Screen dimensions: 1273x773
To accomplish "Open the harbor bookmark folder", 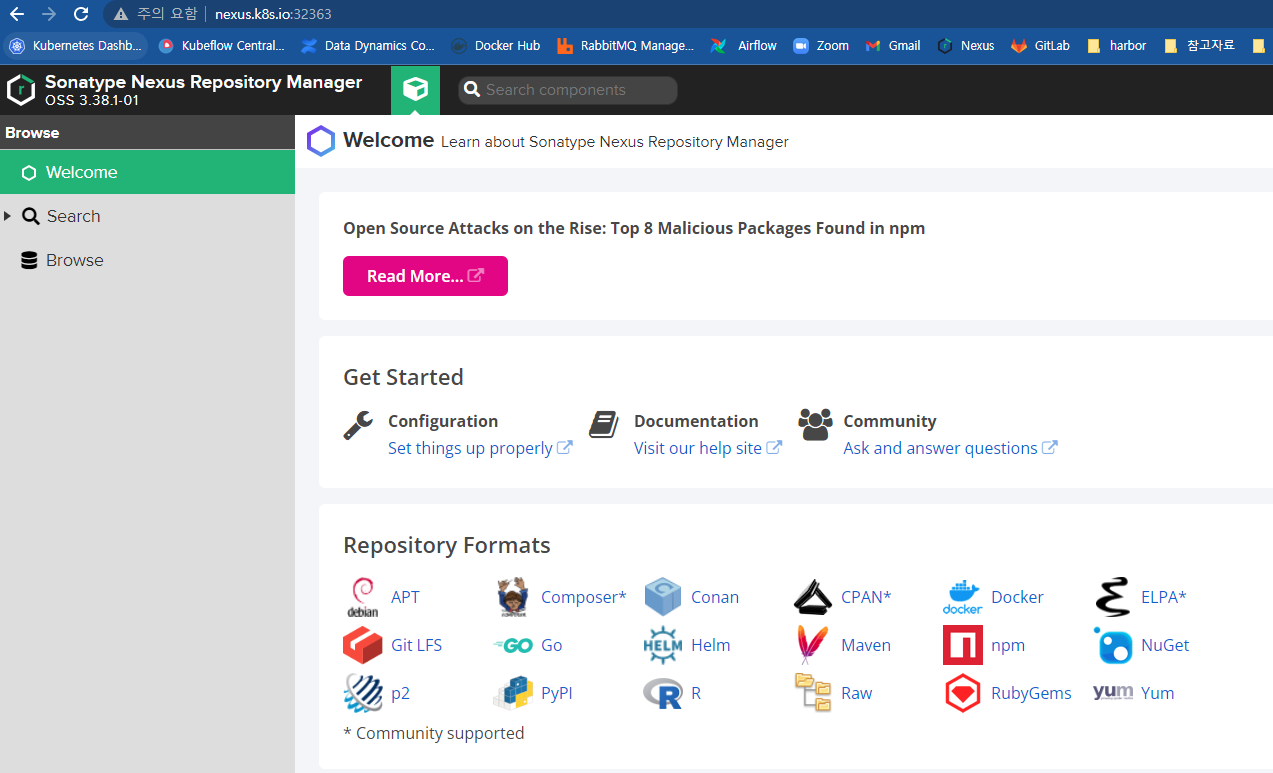I will (1116, 45).
